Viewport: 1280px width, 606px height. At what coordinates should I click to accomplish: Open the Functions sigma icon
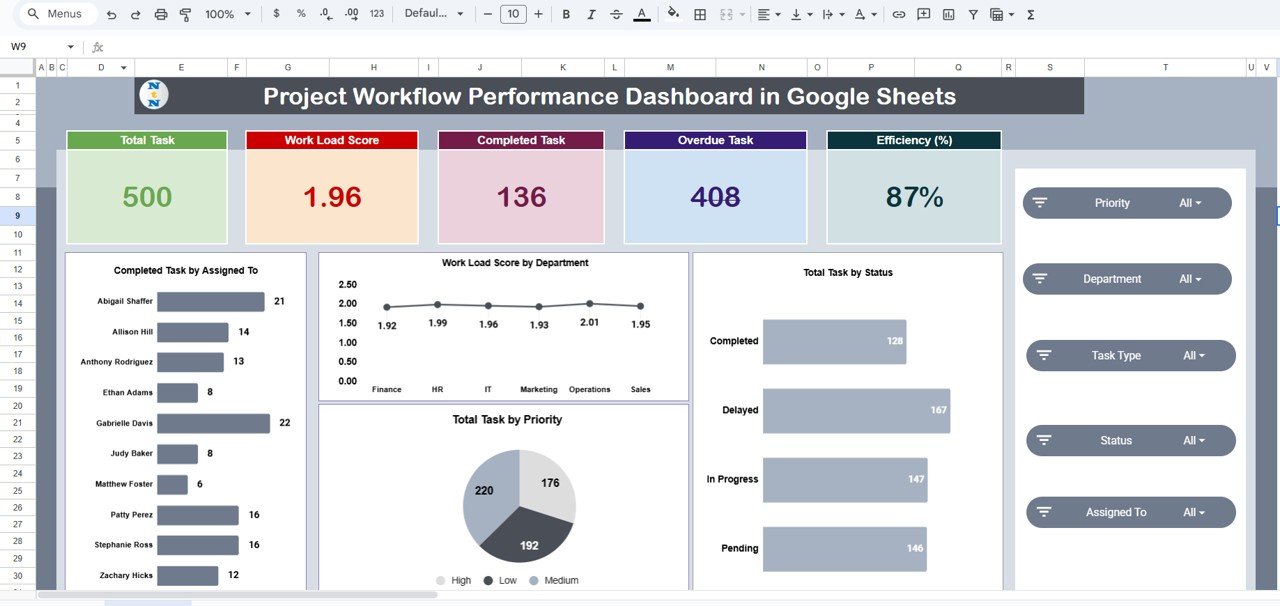coord(1029,14)
